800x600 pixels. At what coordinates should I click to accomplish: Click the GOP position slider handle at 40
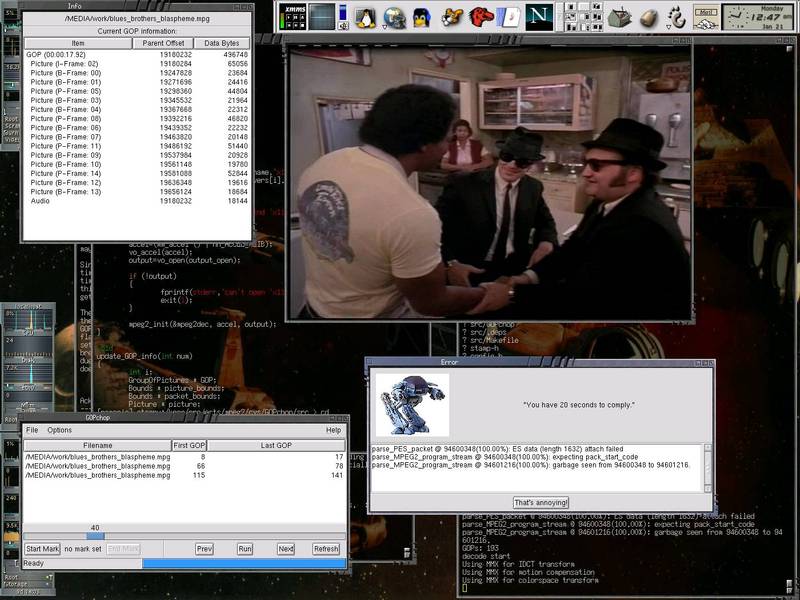[x=95, y=536]
